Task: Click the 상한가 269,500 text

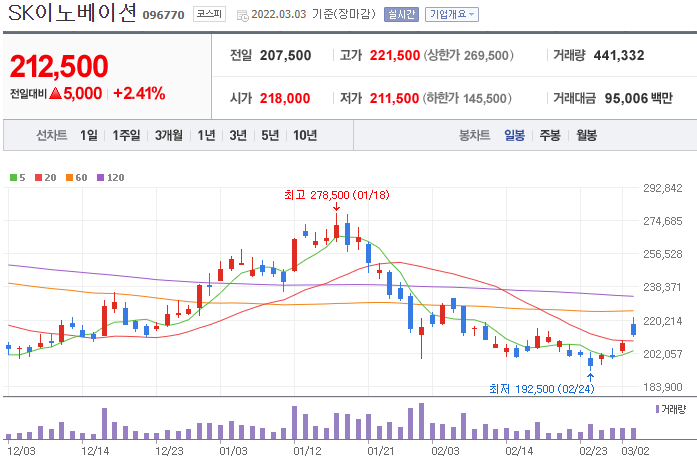Action: pos(469,56)
